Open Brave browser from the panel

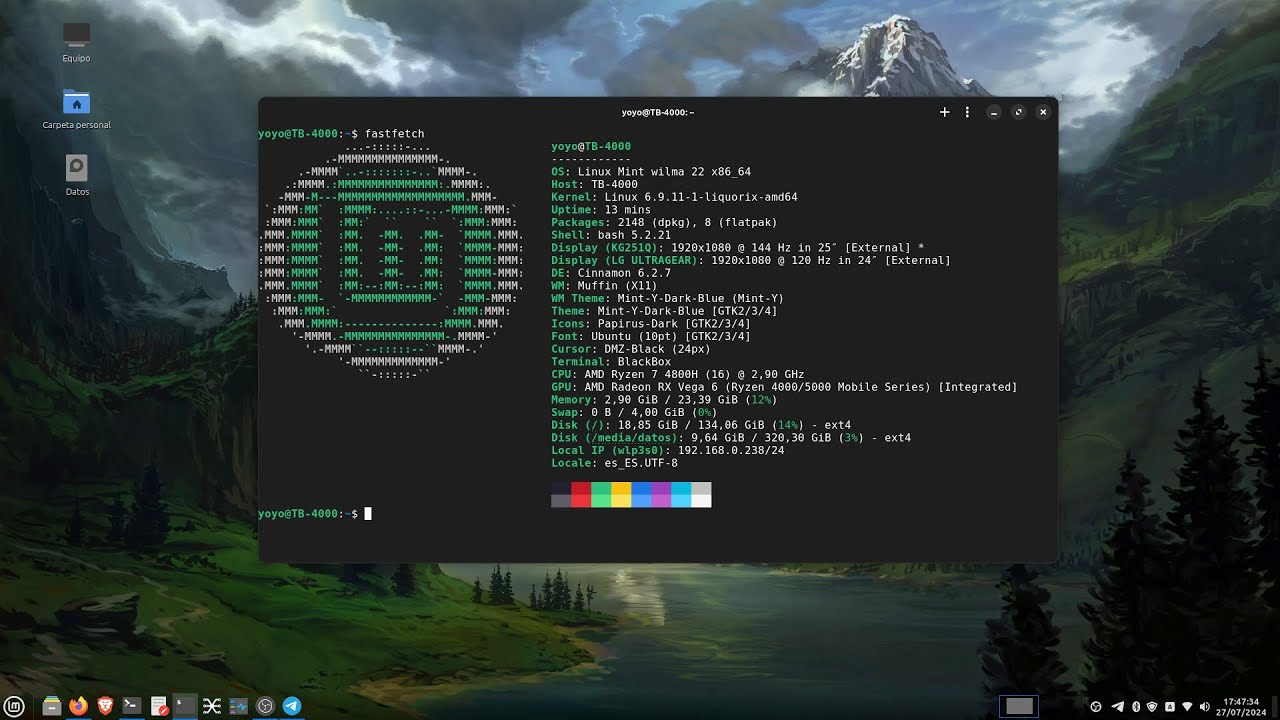coord(105,706)
